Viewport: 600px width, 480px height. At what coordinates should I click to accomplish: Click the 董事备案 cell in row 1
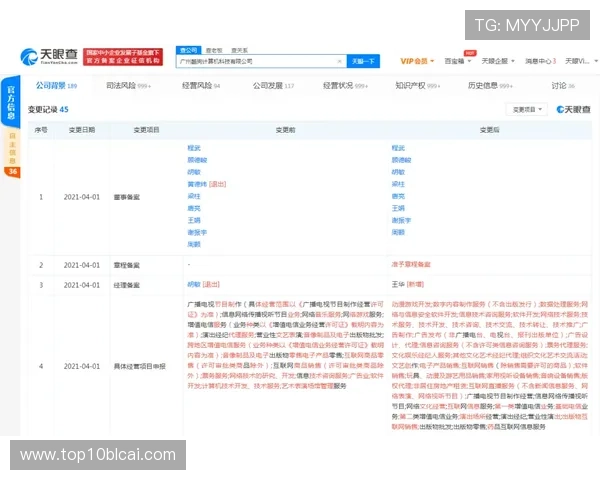point(127,197)
